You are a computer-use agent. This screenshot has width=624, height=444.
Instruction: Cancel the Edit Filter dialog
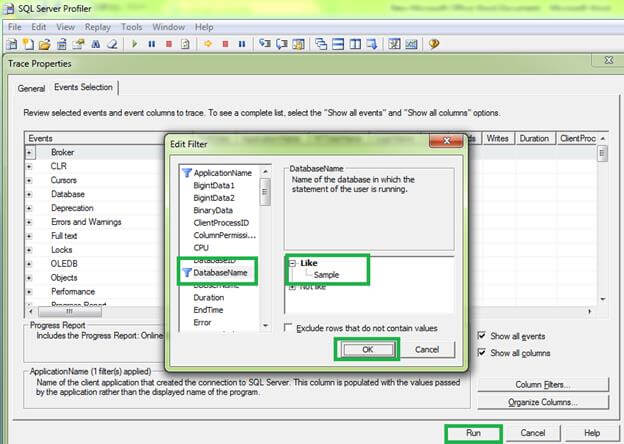coord(427,349)
